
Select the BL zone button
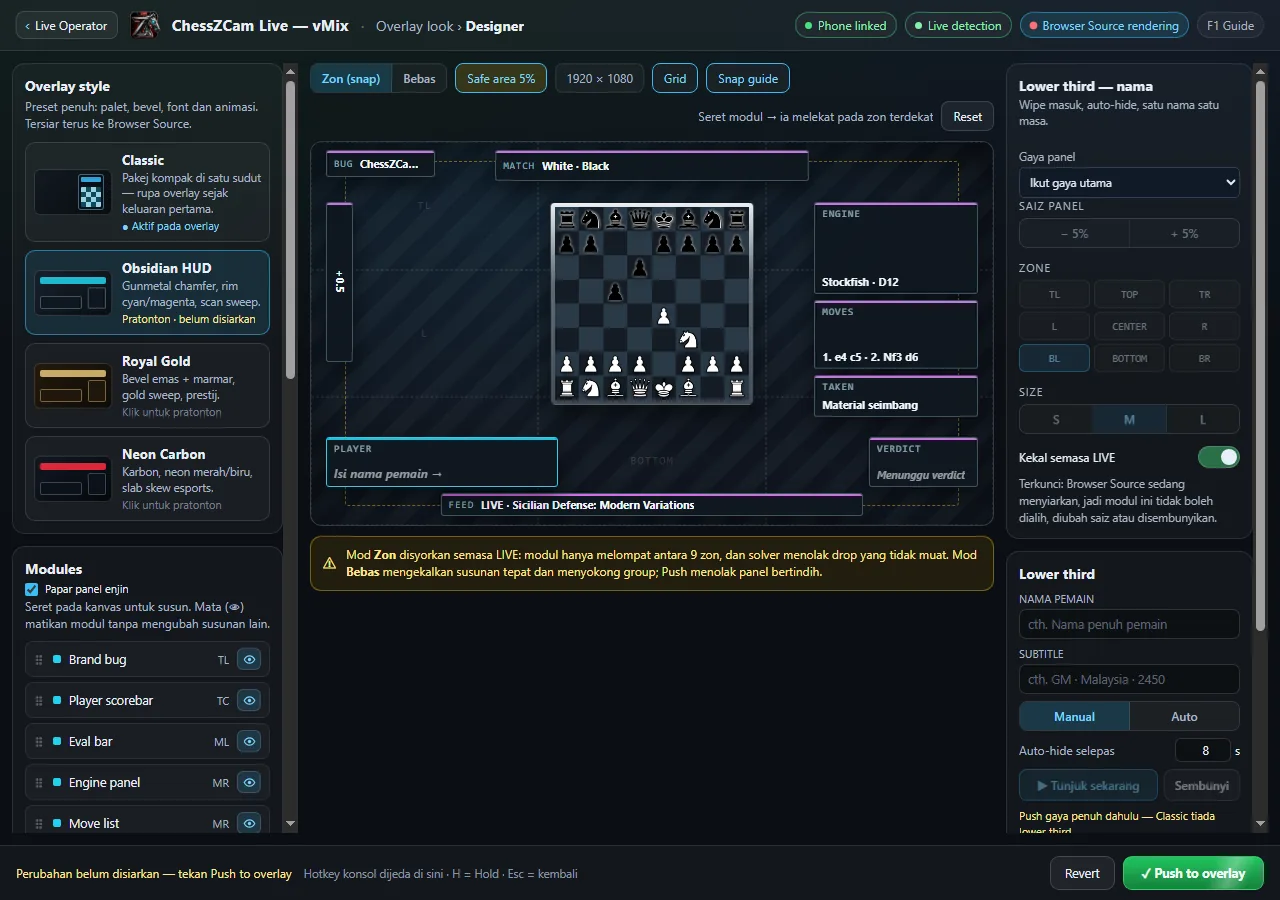coord(1054,358)
